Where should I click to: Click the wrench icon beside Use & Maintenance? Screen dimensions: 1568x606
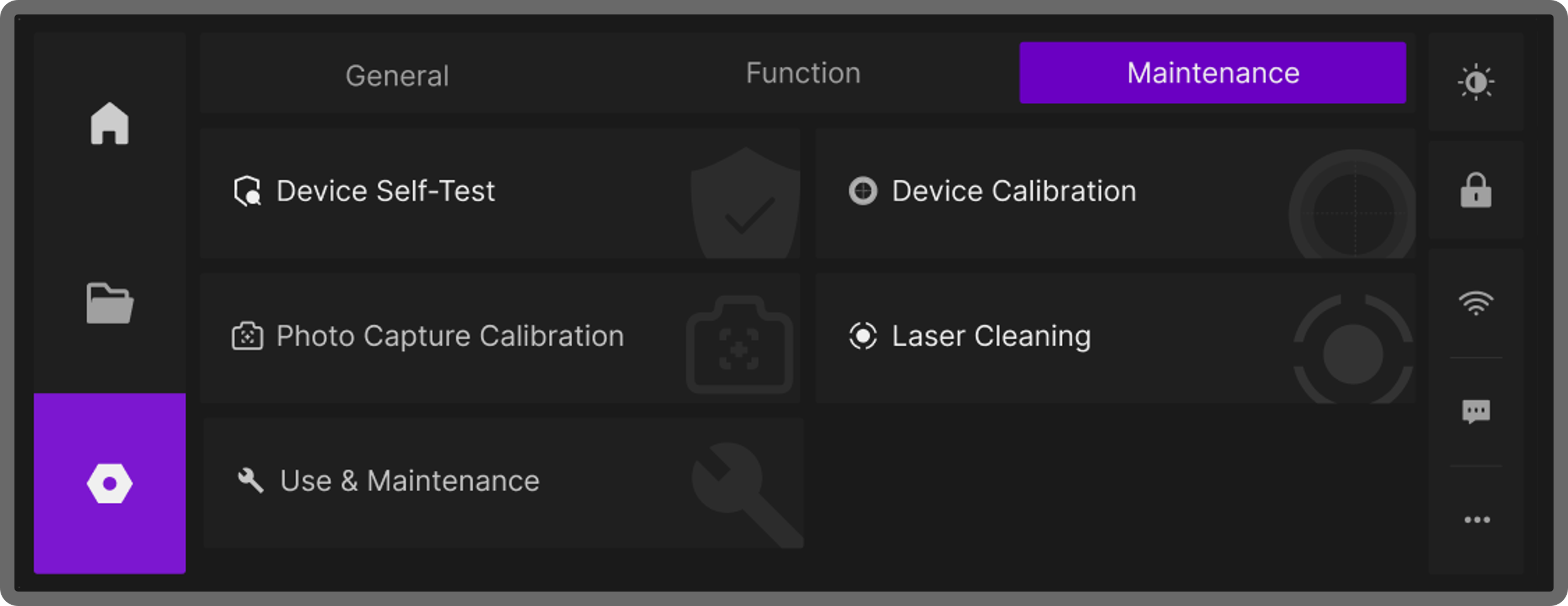click(250, 480)
